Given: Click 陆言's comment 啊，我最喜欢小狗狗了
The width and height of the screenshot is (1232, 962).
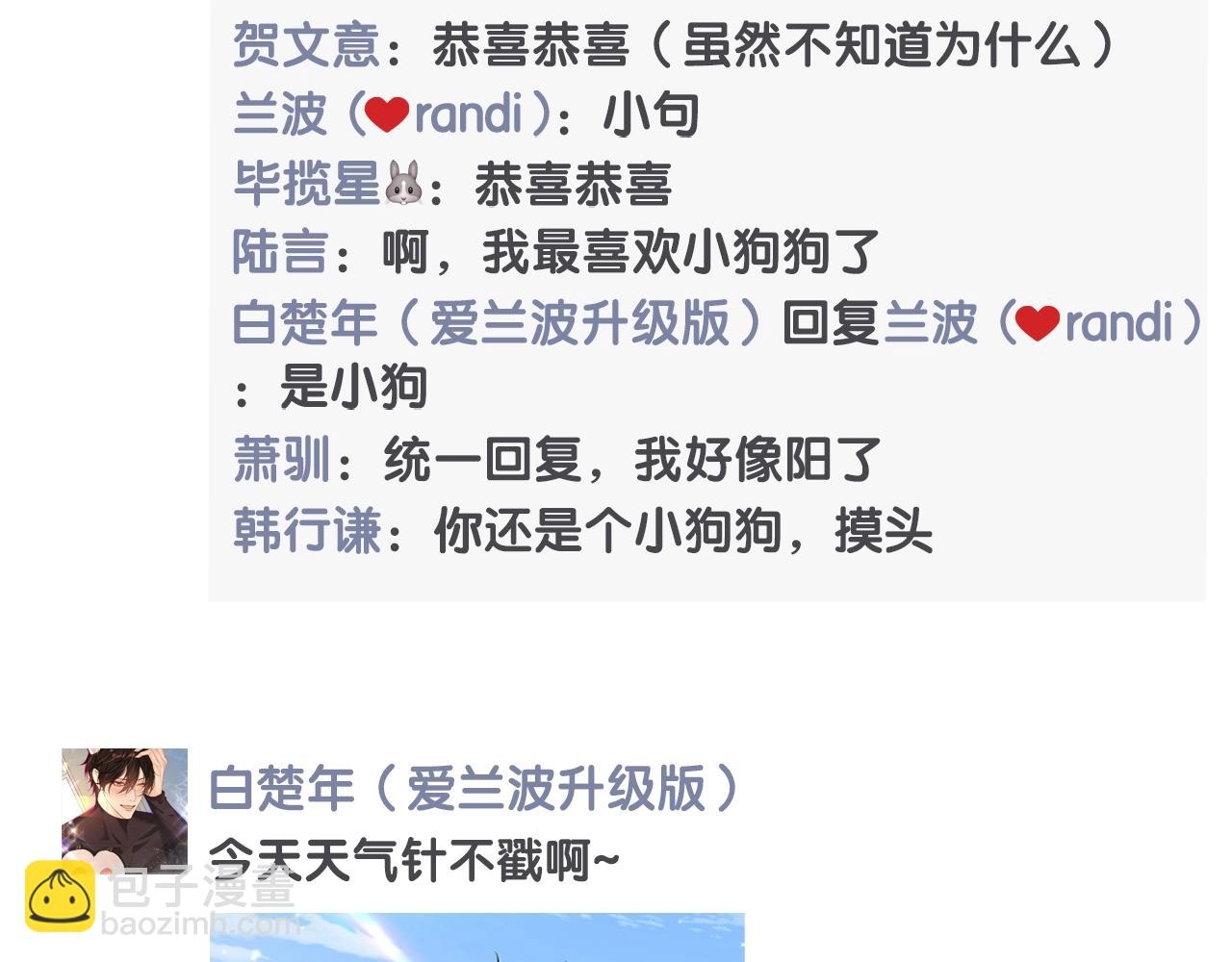Looking at the screenshot, I should click(631, 252).
